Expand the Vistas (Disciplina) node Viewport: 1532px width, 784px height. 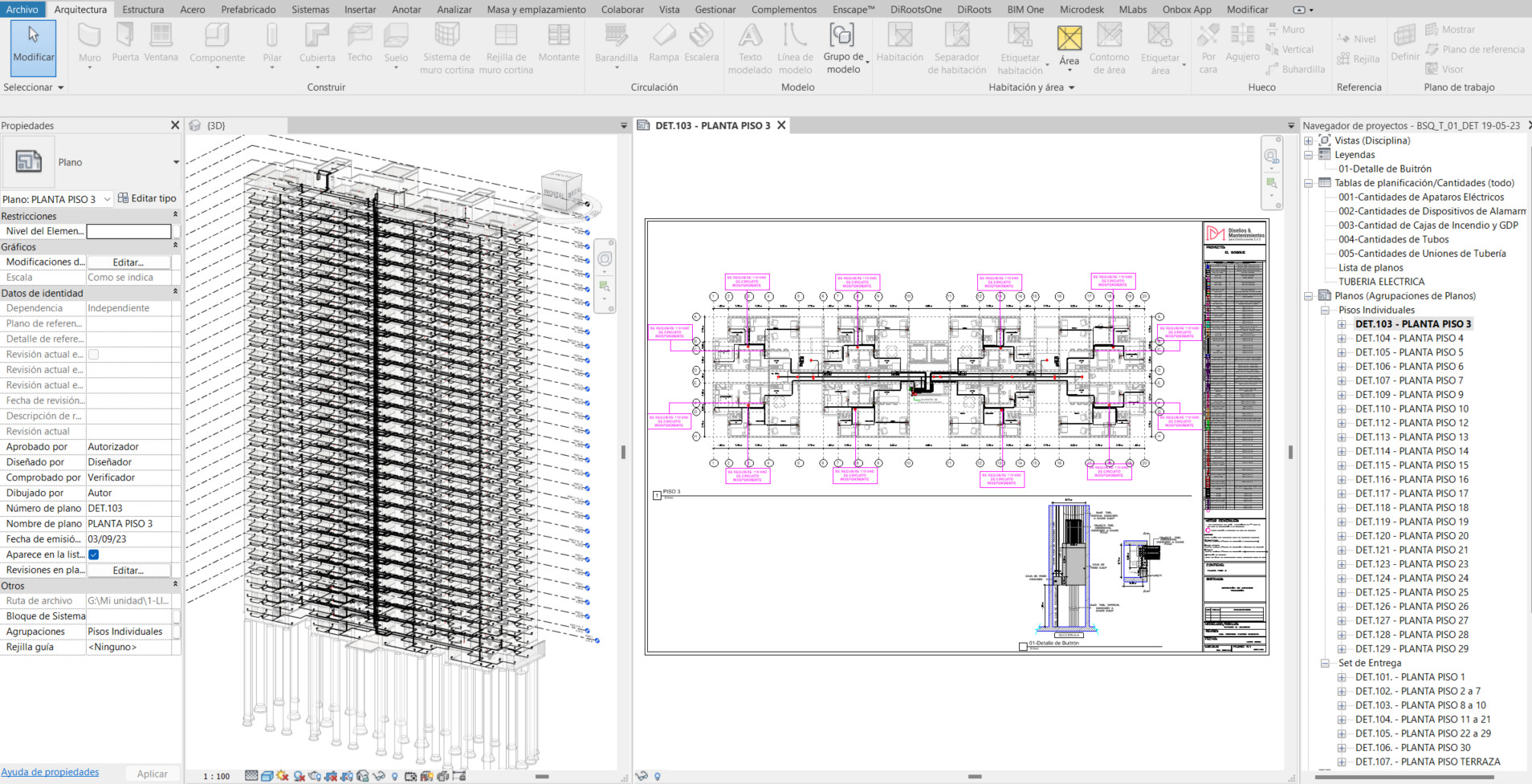1309,140
